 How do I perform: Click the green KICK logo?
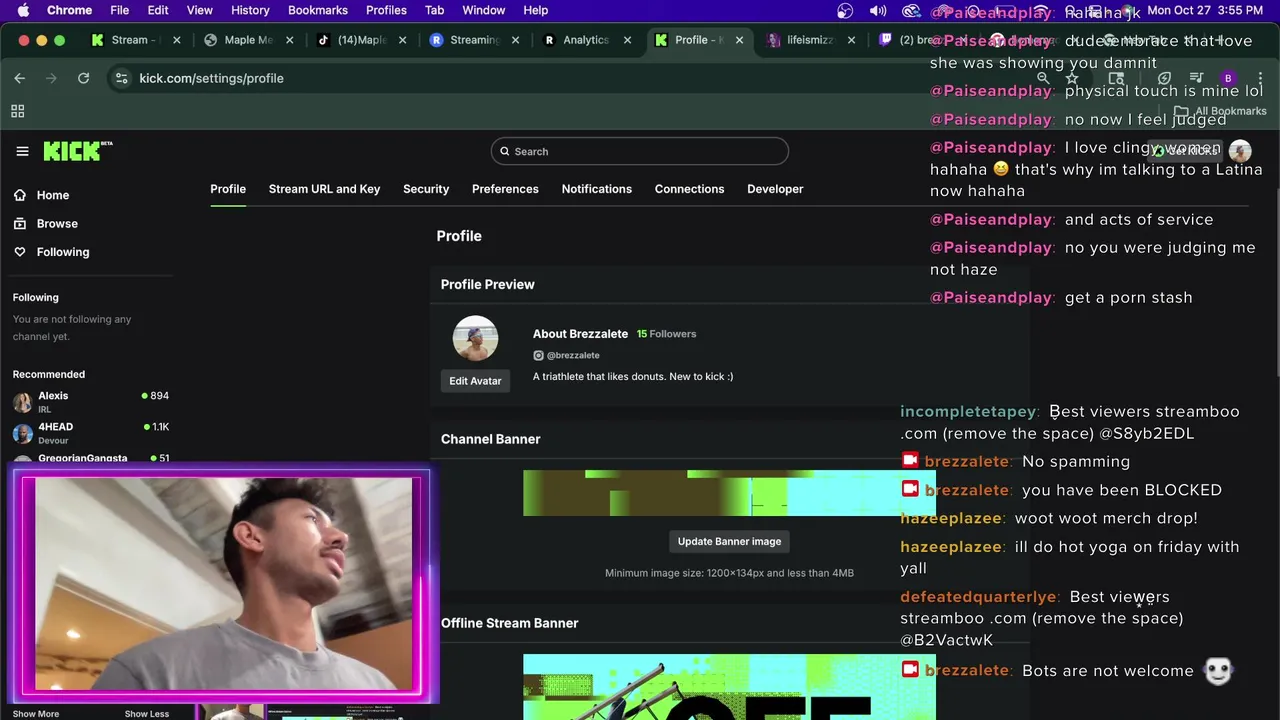[x=77, y=151]
